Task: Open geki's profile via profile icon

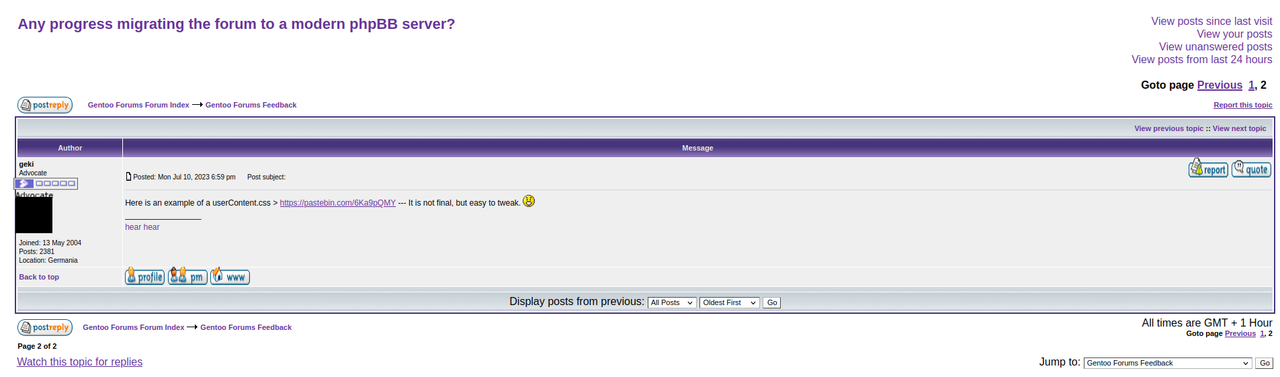Action: [x=145, y=276]
